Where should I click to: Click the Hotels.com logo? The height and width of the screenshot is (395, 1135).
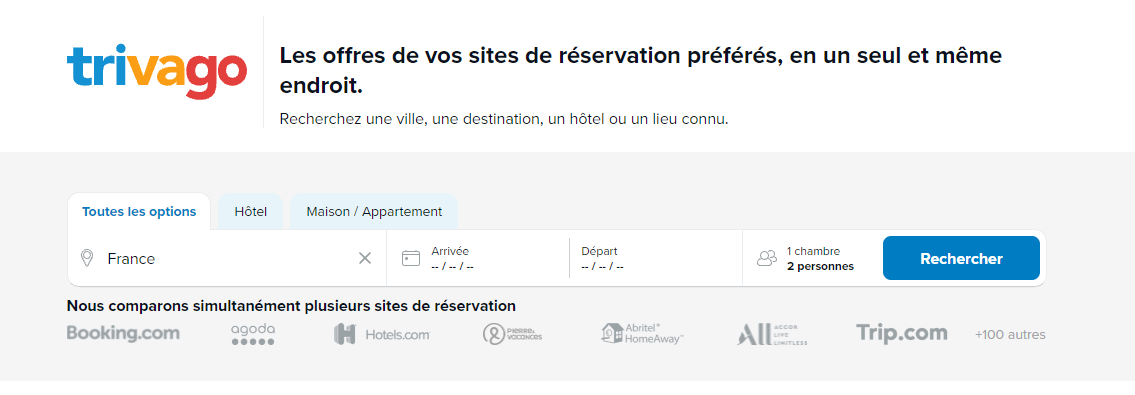(x=382, y=334)
